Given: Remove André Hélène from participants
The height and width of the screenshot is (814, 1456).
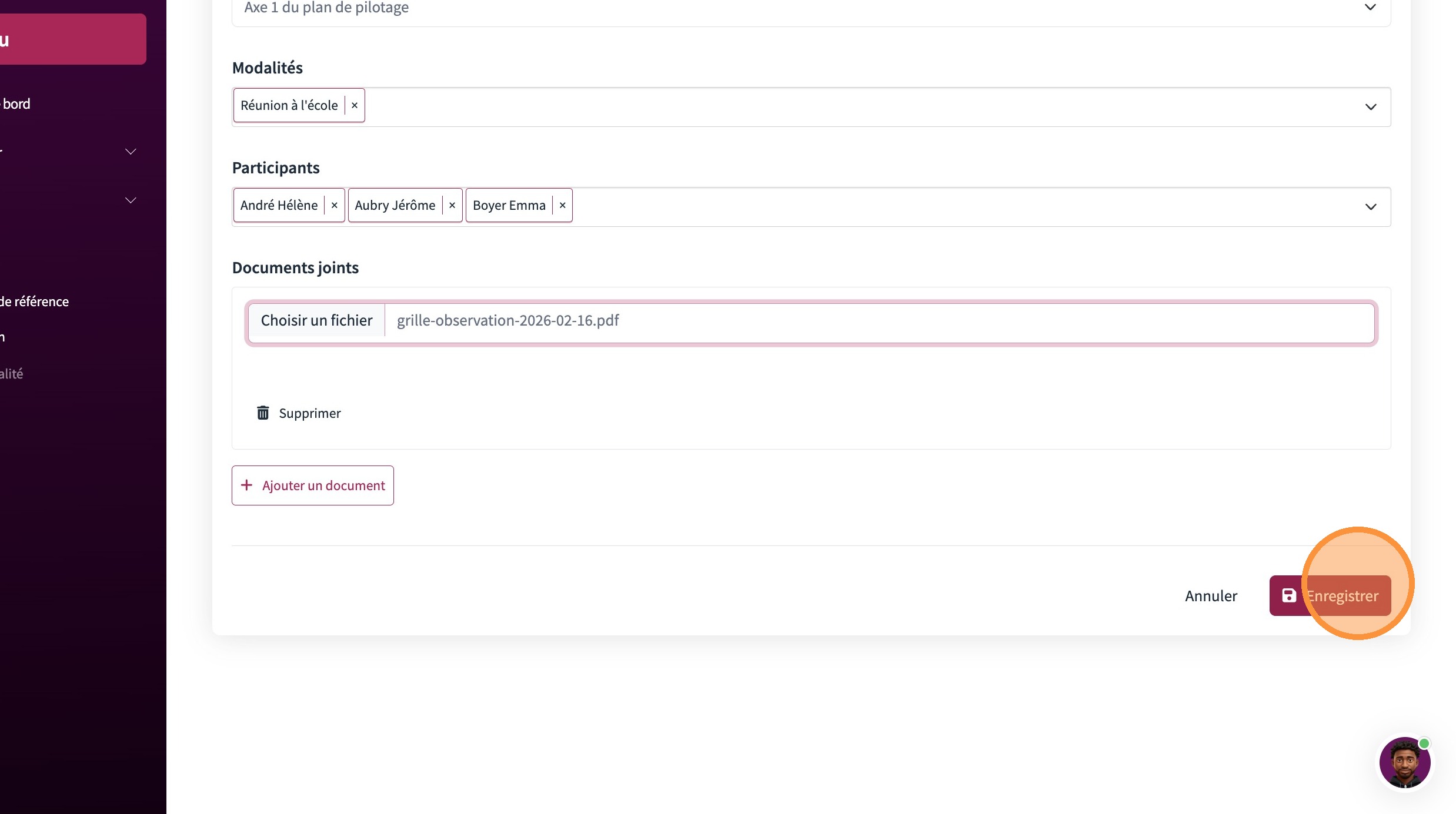Looking at the screenshot, I should point(334,206).
